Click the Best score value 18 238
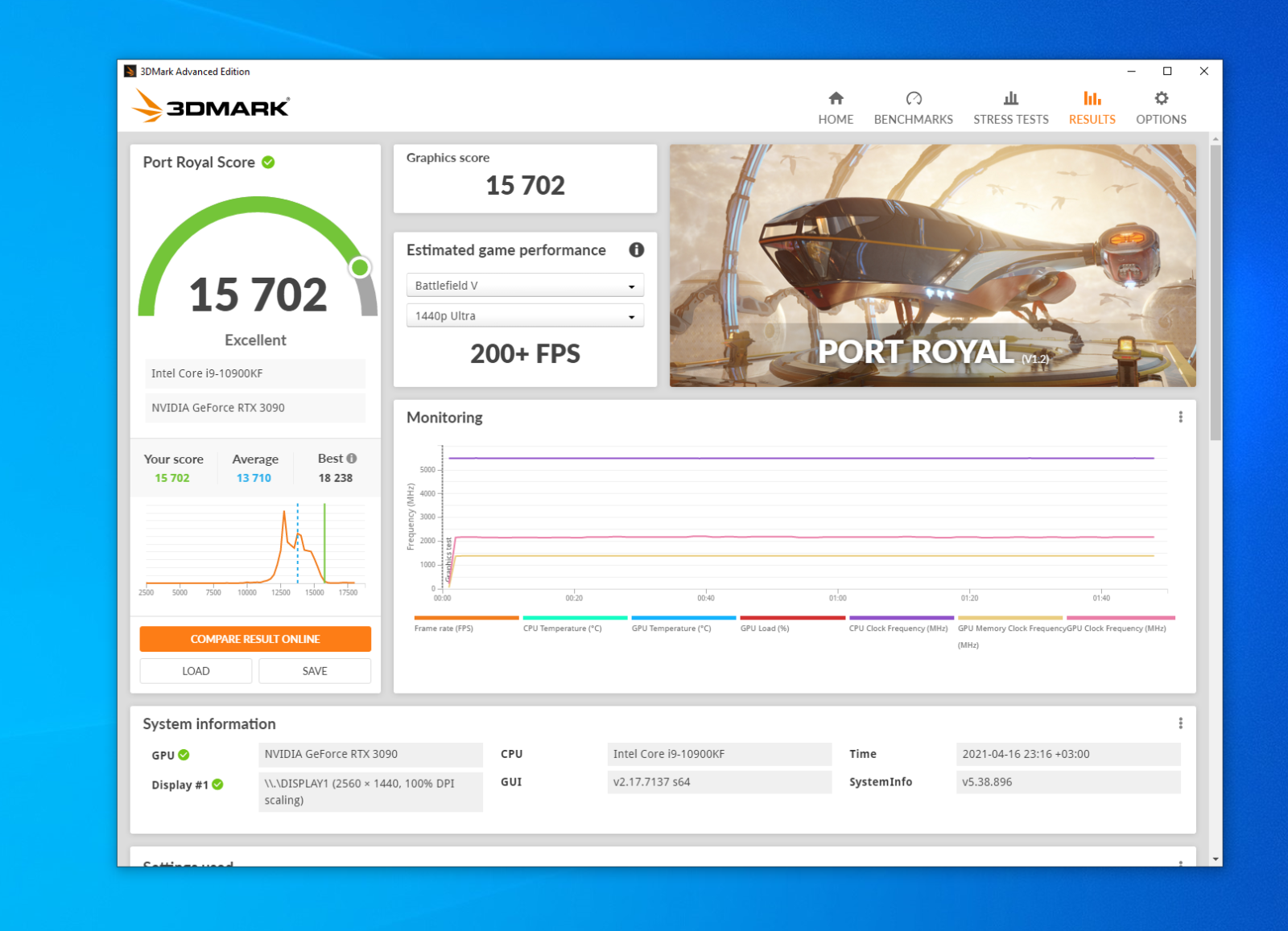 [335, 478]
